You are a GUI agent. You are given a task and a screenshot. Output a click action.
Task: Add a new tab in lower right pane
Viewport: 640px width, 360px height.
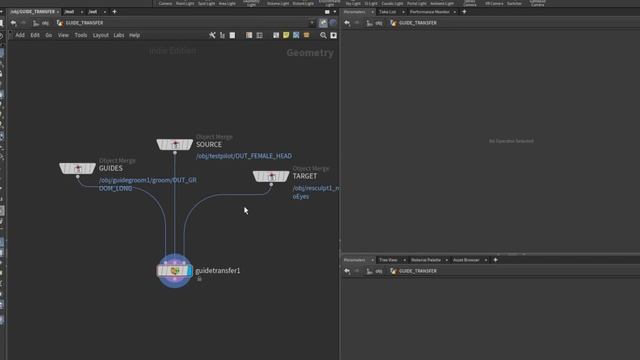click(x=496, y=260)
